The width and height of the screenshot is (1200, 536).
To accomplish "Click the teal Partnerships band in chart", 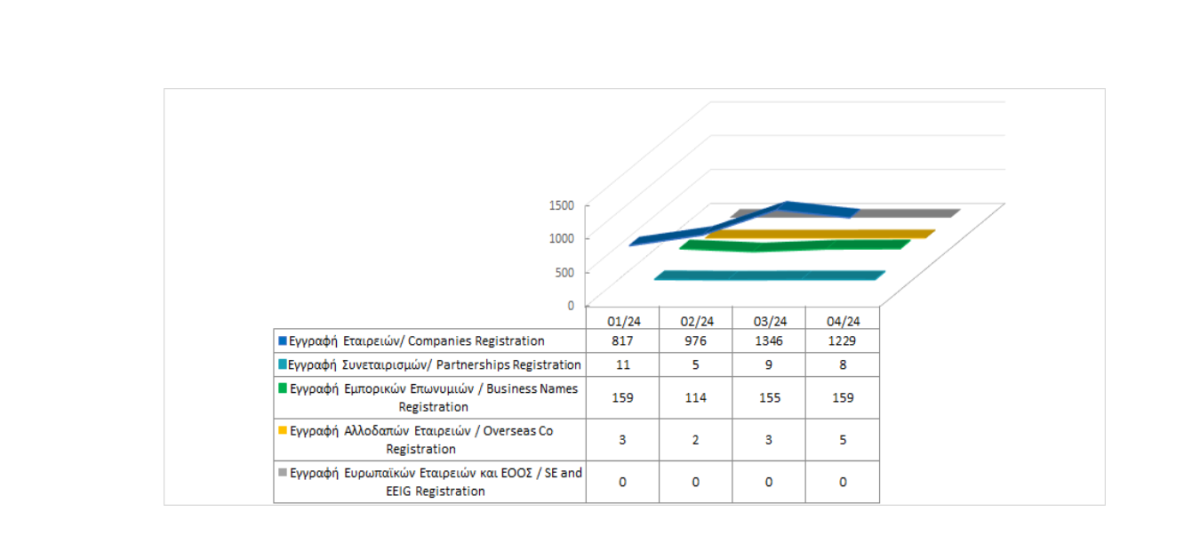I will click(770, 275).
